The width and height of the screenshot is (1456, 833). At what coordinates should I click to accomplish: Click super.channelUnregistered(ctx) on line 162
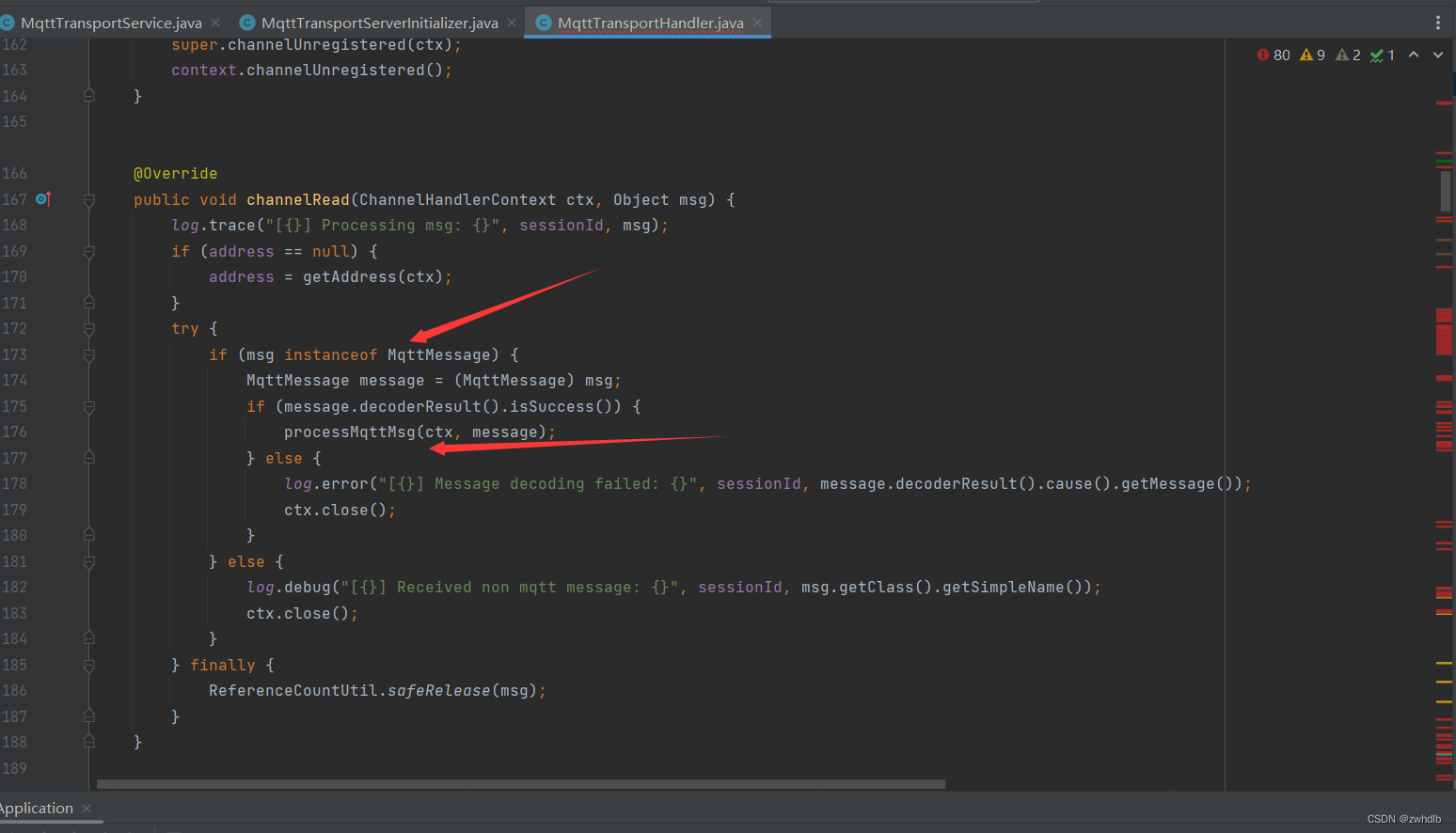click(311, 45)
